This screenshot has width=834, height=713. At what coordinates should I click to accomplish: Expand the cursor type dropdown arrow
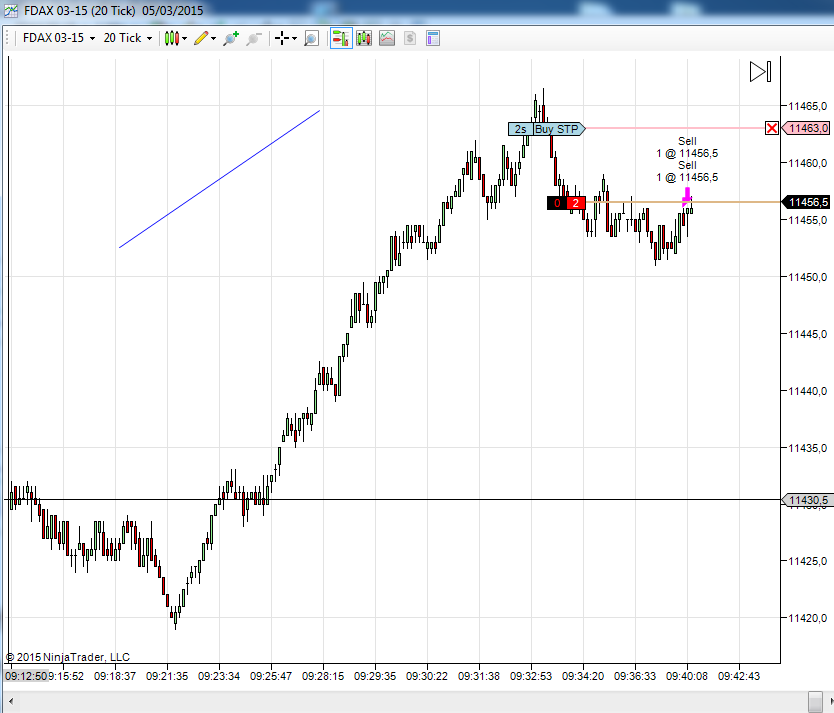point(294,38)
